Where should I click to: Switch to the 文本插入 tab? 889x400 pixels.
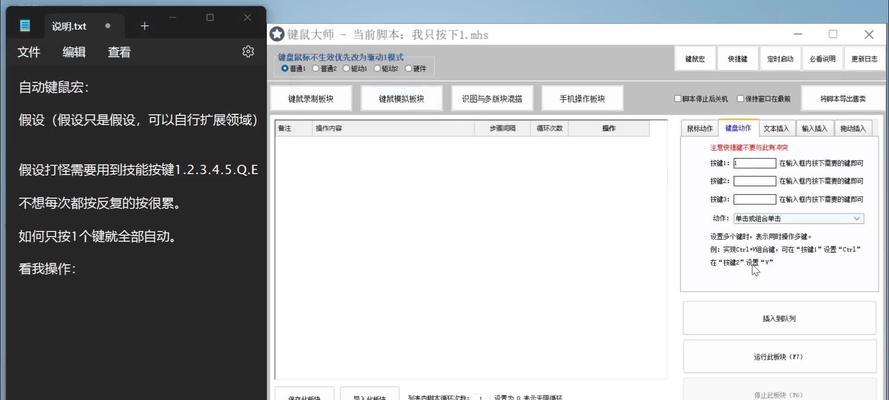[777, 129]
